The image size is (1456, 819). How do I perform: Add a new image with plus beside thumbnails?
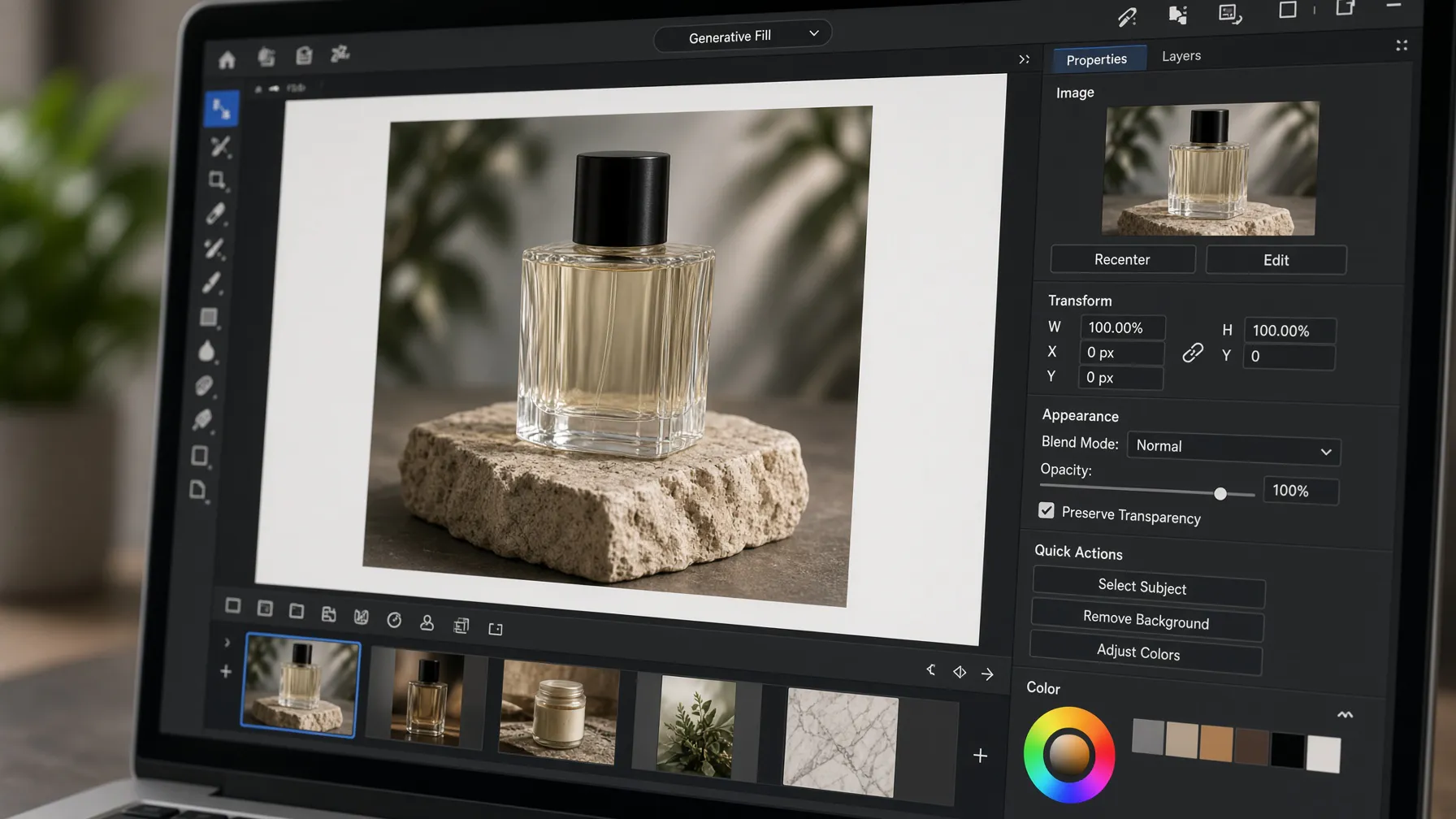(981, 756)
